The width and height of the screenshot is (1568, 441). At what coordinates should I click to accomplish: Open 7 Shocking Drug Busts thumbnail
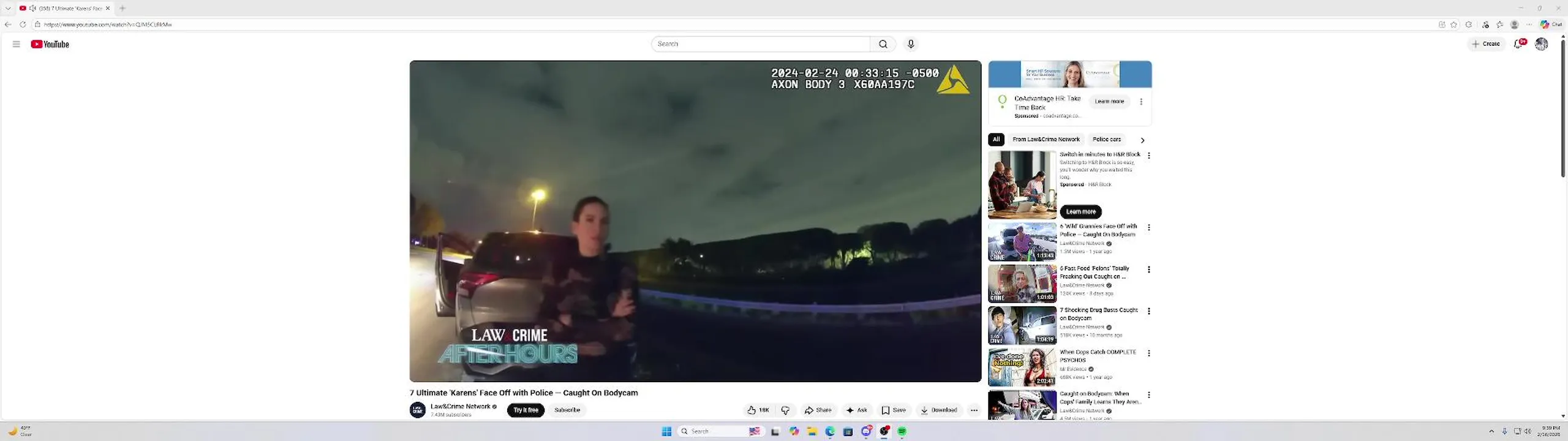point(1022,325)
